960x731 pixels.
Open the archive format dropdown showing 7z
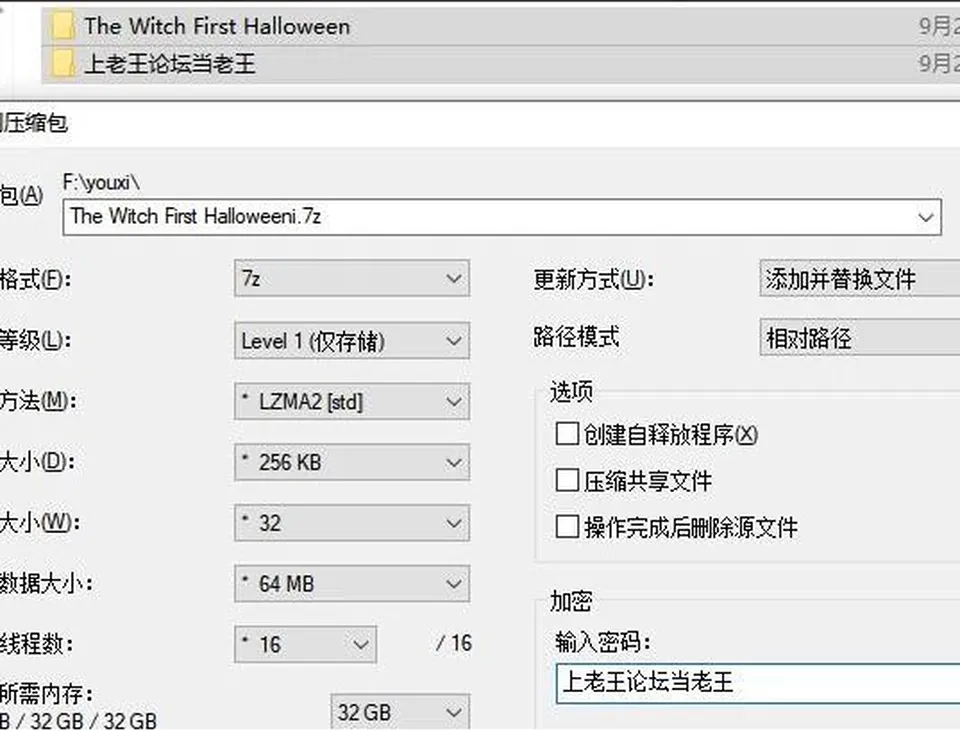351,279
